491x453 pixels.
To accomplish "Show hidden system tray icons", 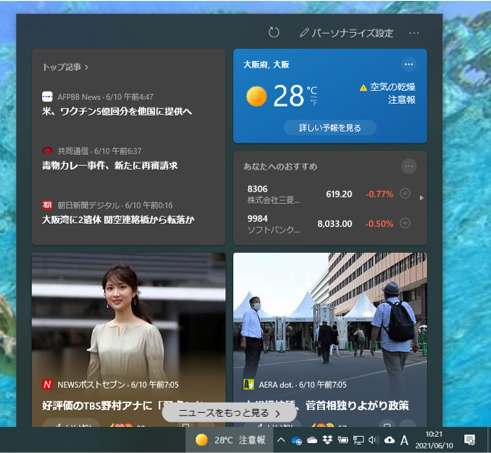I will click(281, 440).
